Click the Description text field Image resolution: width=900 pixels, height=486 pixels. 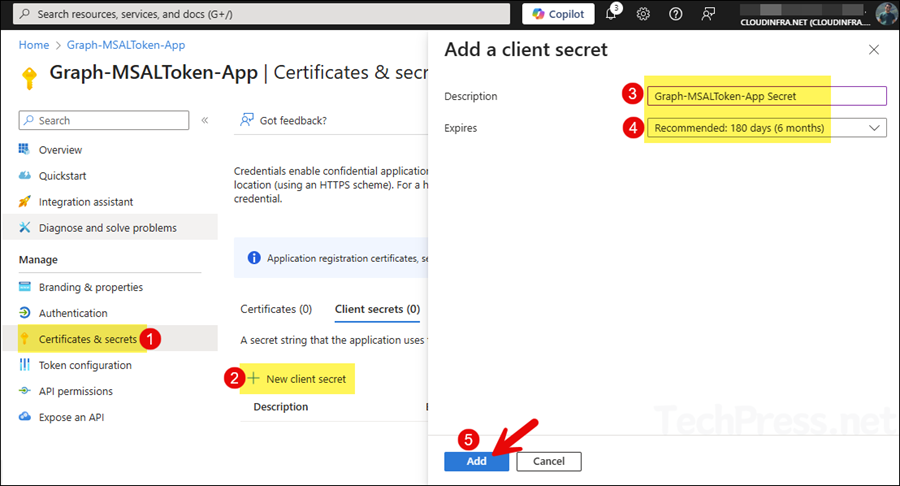tap(766, 96)
